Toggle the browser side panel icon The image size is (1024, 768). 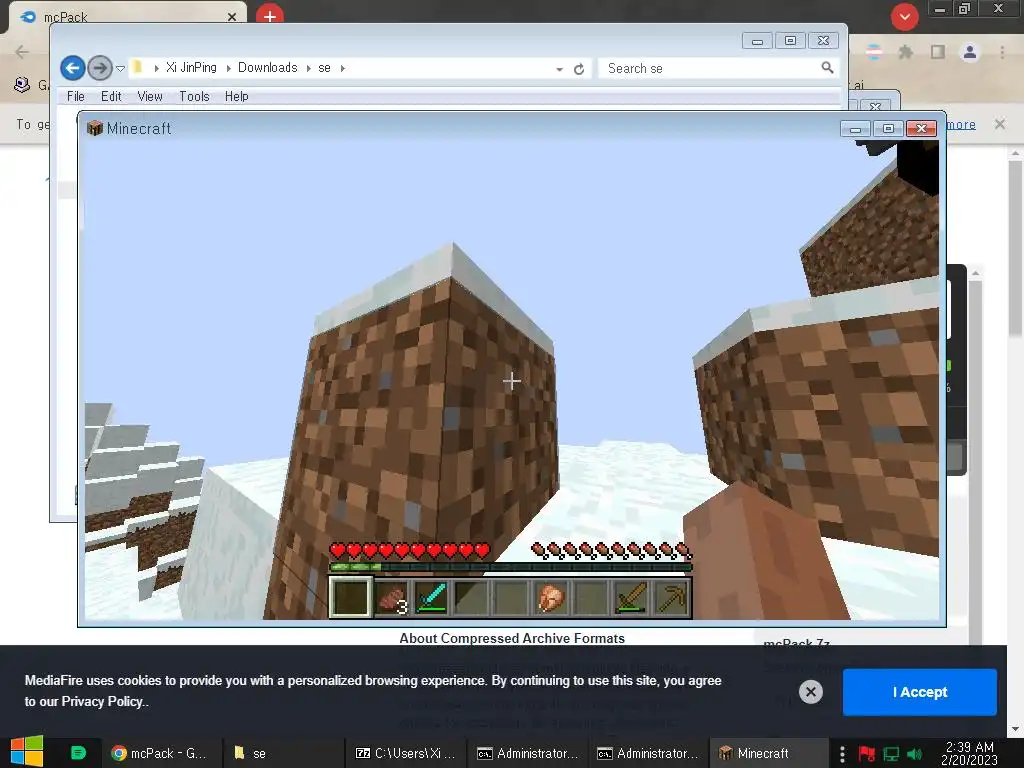938,52
